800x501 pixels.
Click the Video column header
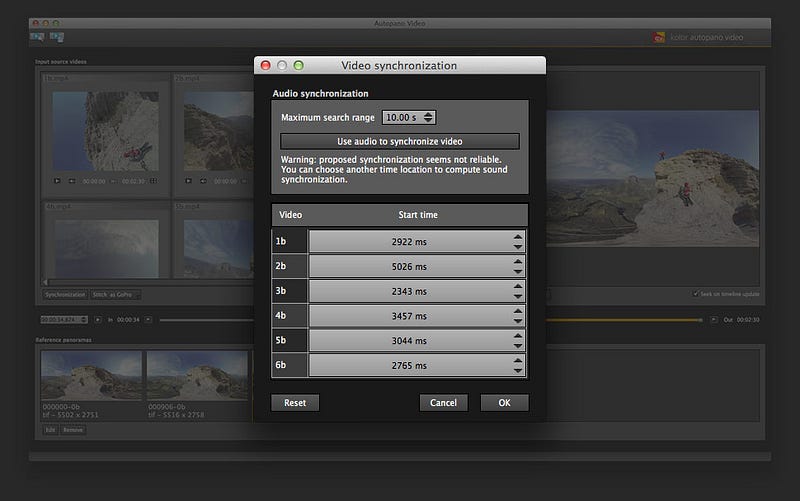pos(290,215)
